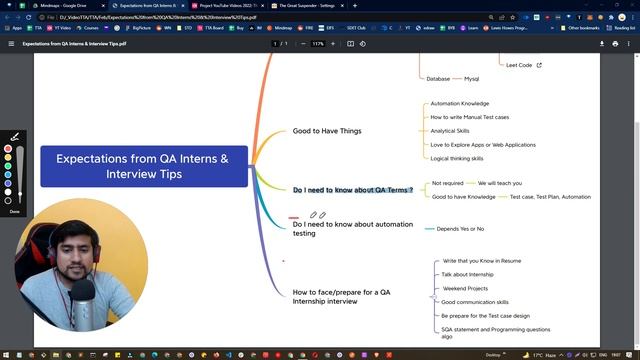Viewport: 640px width, 360px height.
Task: Expand the hidden bookmarks overflow chevron
Action: tap(552, 28)
